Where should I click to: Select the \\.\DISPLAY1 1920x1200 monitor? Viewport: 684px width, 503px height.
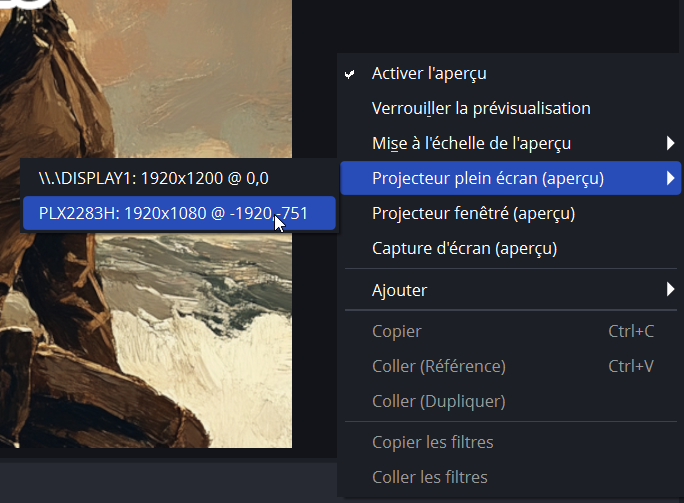153,178
